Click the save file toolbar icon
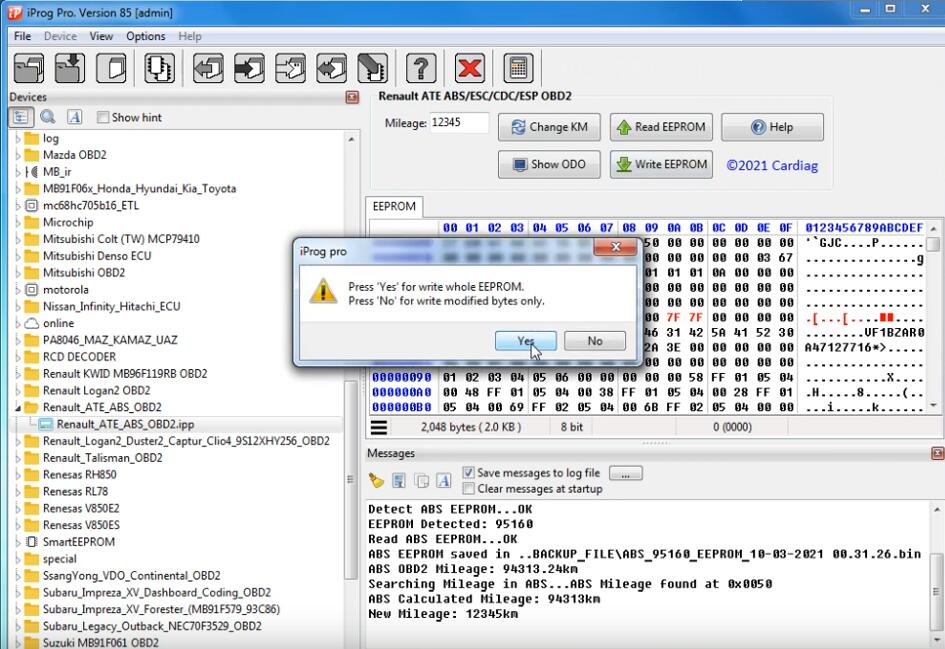945x649 pixels. (70, 67)
